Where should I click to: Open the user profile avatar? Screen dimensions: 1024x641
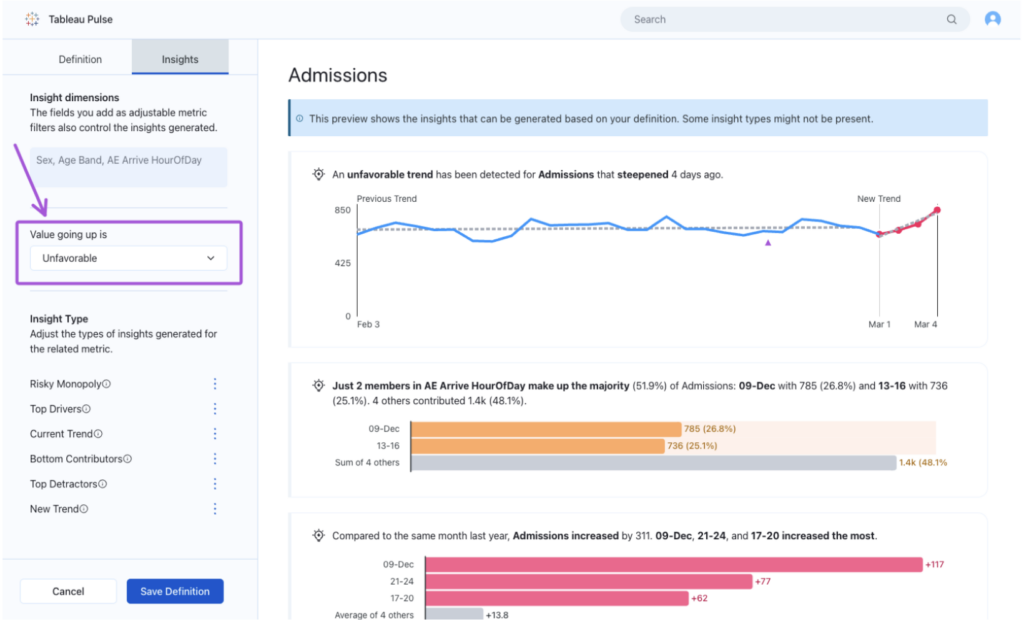(992, 18)
